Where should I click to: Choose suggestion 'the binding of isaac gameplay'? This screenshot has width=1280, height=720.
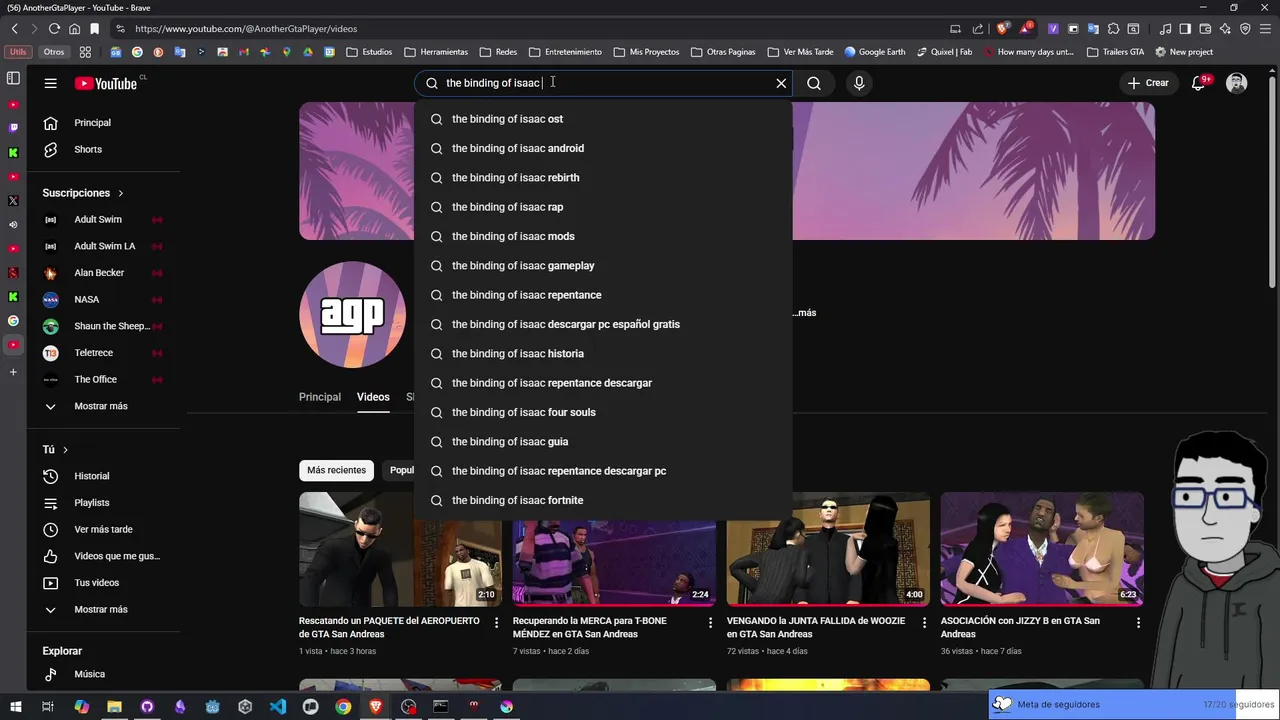coord(603,265)
